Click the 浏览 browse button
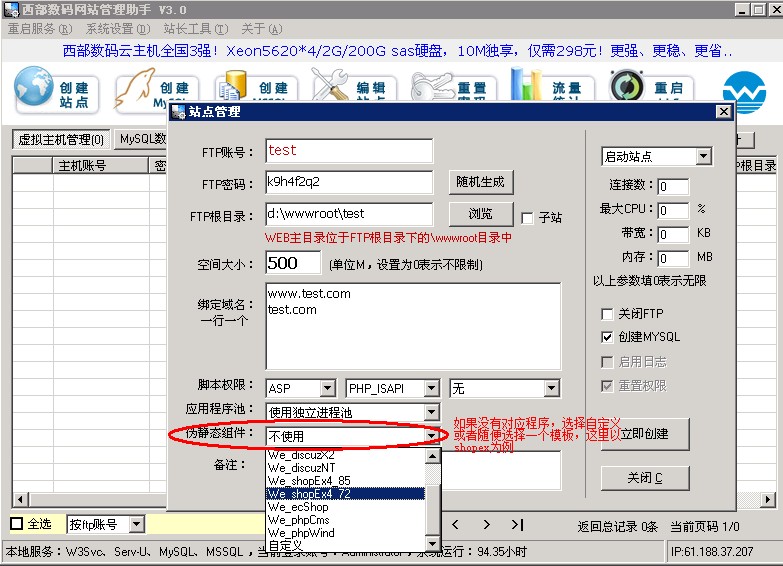783x566 pixels. pyautogui.click(x=480, y=214)
